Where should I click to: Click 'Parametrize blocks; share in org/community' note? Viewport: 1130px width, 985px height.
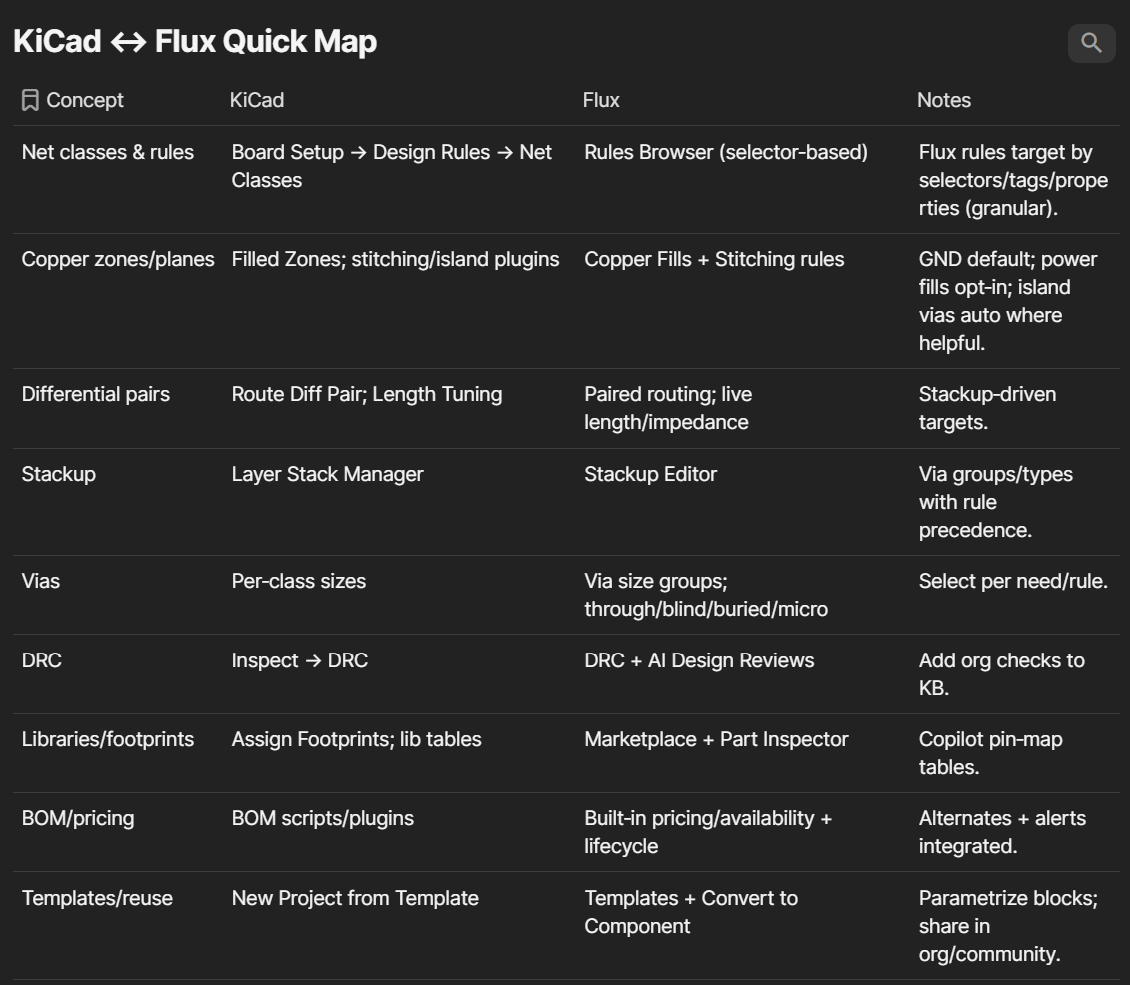pos(1007,926)
